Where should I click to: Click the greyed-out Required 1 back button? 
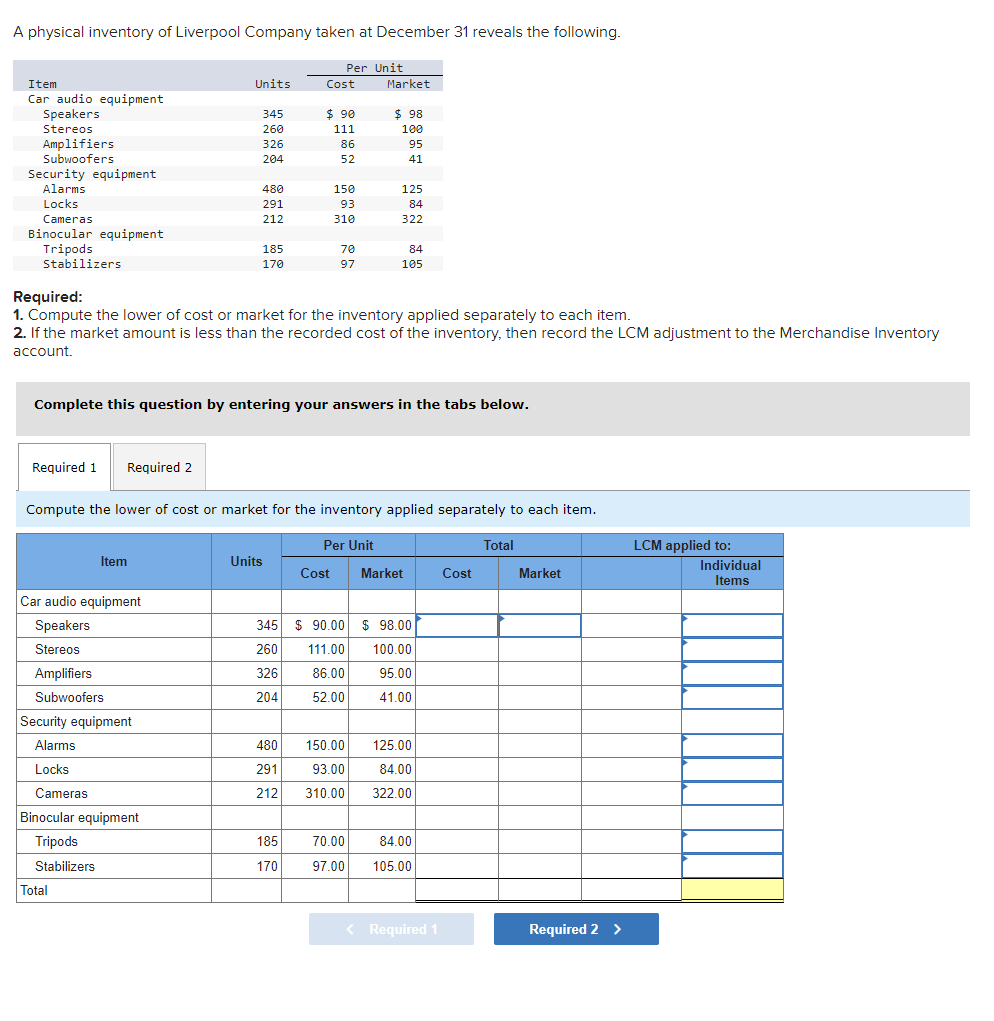391,929
